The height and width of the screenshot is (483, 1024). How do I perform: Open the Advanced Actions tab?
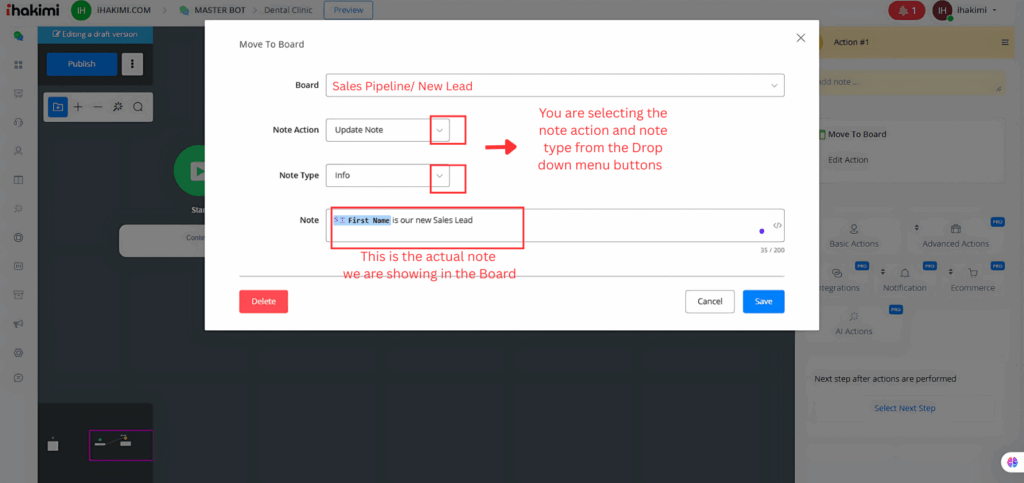[x=955, y=236]
